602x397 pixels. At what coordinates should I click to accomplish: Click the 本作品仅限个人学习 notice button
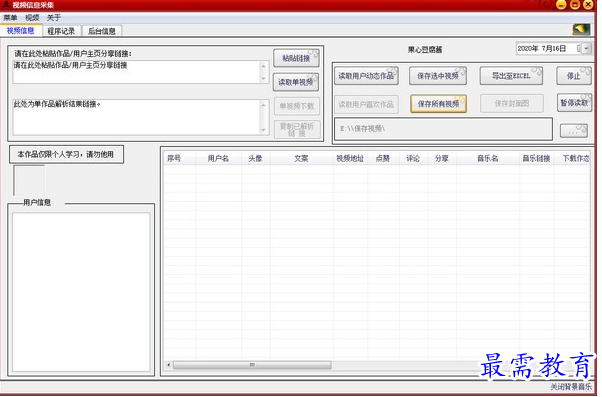coord(66,154)
